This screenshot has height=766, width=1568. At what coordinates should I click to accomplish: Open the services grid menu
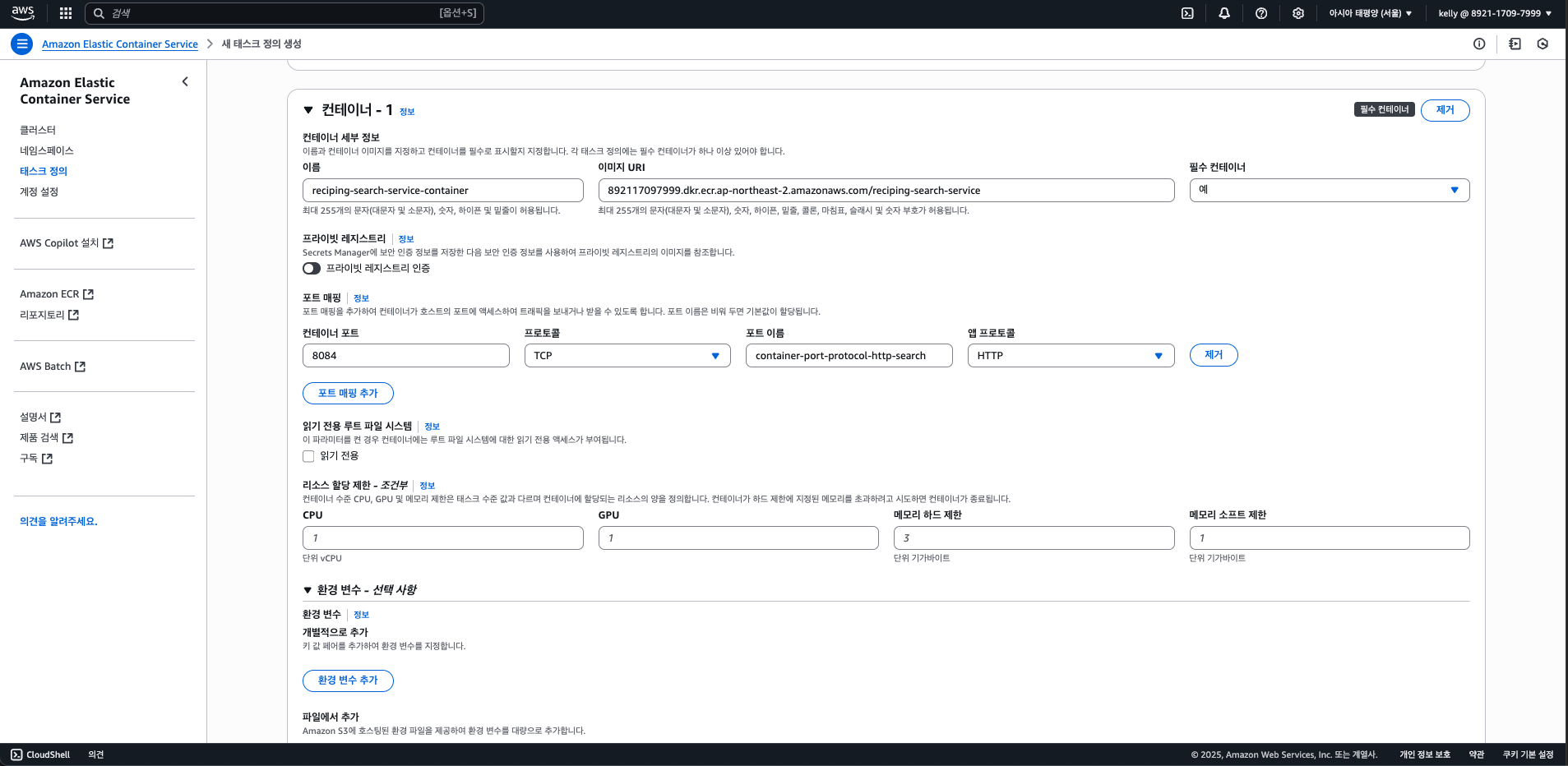coord(66,13)
